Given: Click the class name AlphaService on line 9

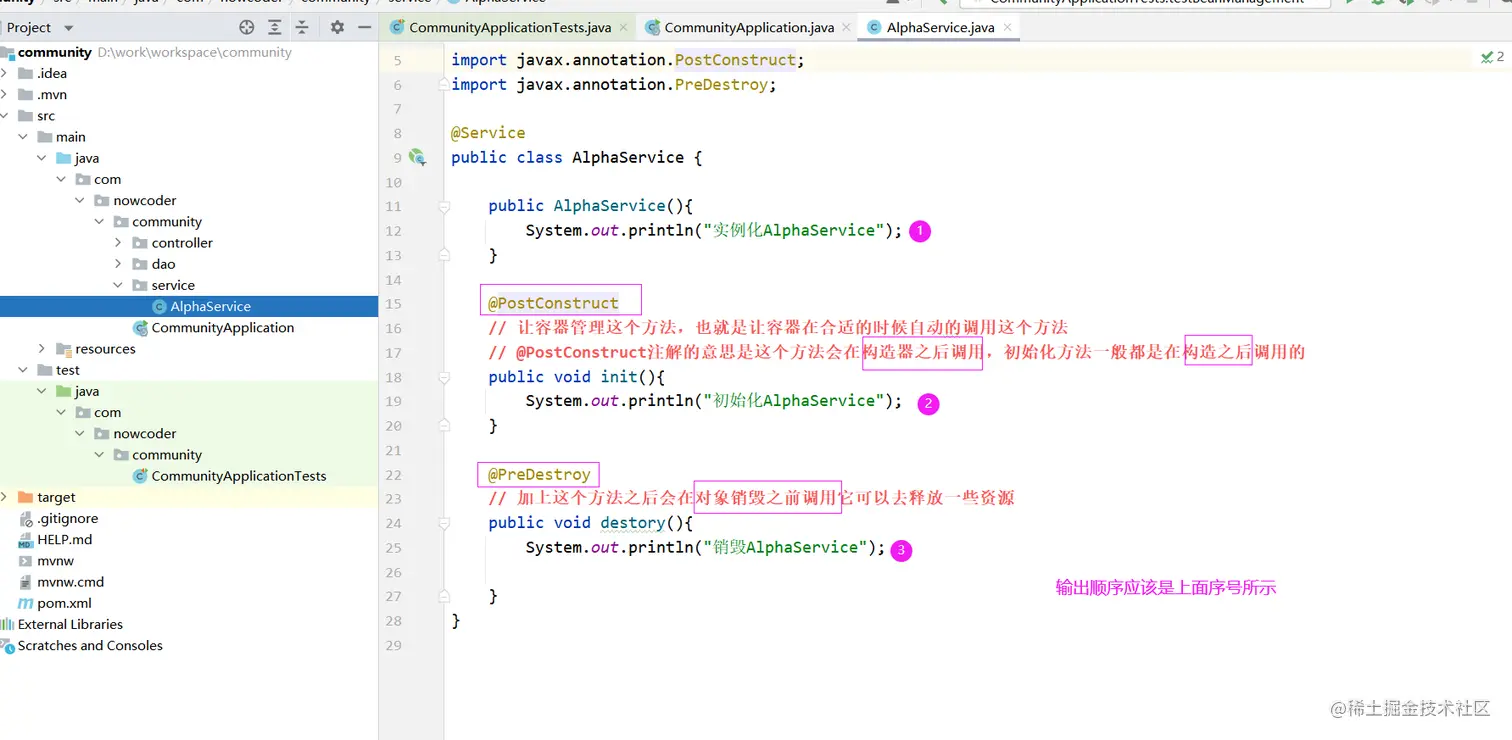Looking at the screenshot, I should pyautogui.click(x=628, y=157).
